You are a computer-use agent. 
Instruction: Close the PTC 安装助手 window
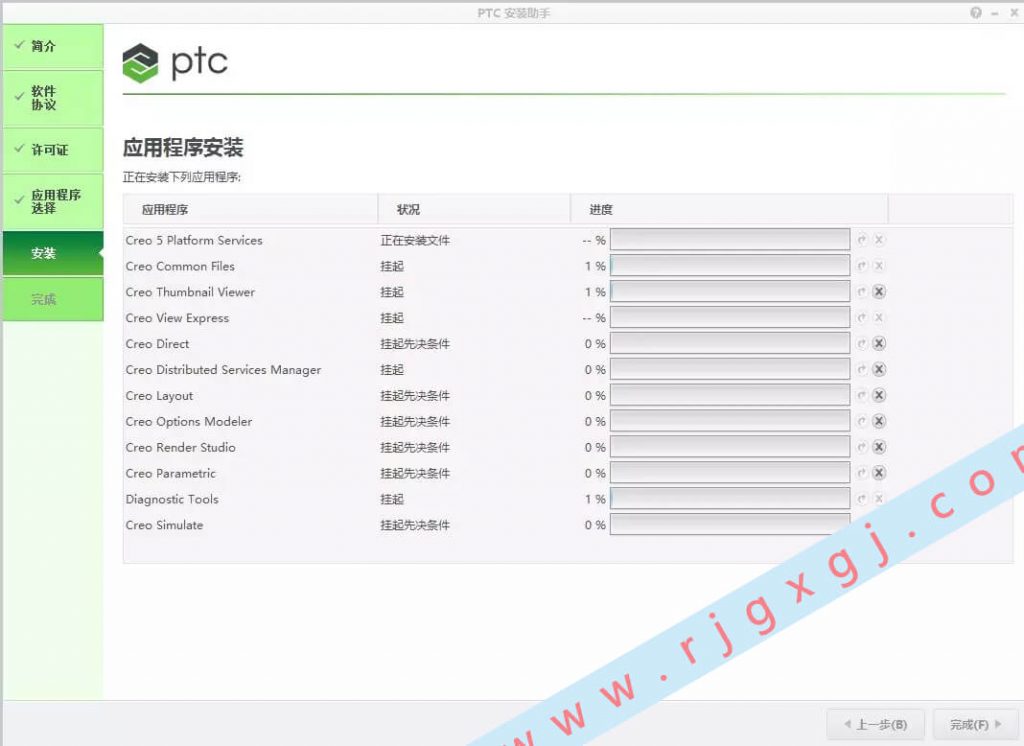[x=1014, y=13]
